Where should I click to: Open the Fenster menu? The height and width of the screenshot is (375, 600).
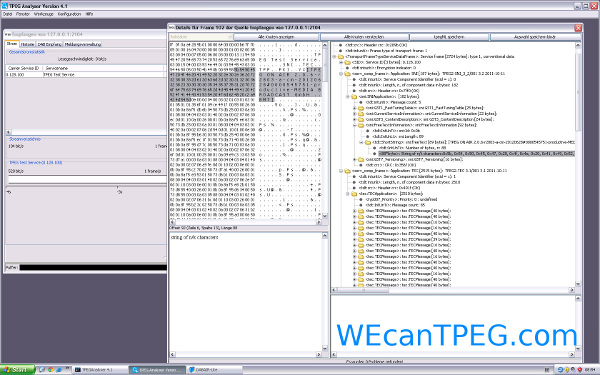click(23, 14)
